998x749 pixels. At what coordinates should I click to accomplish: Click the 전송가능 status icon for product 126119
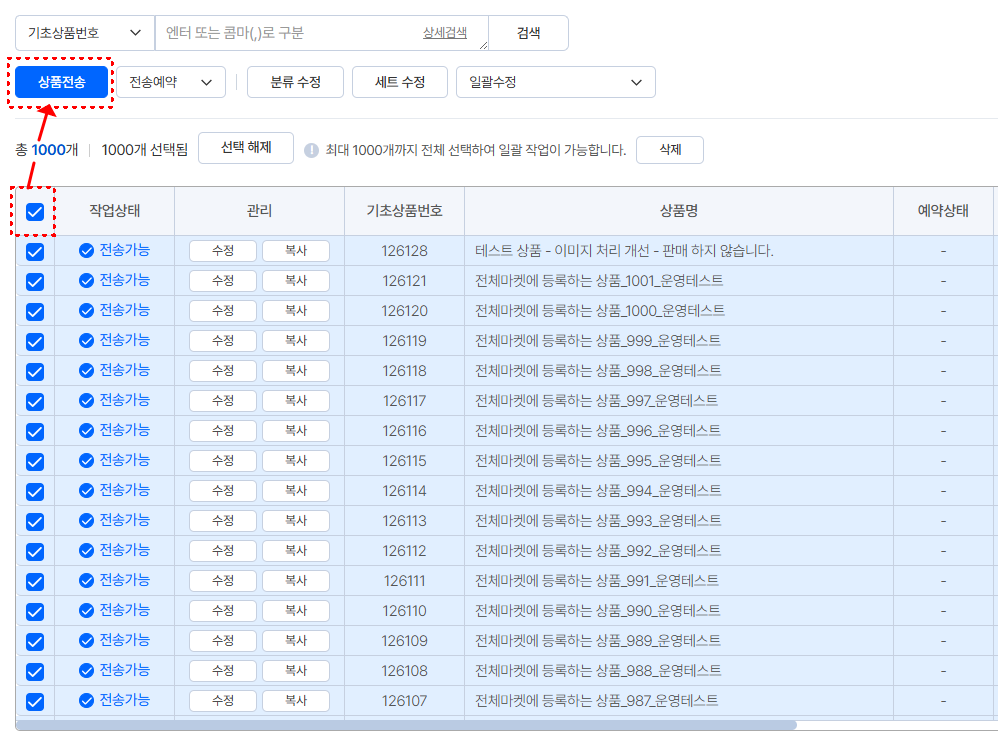click(x=86, y=341)
